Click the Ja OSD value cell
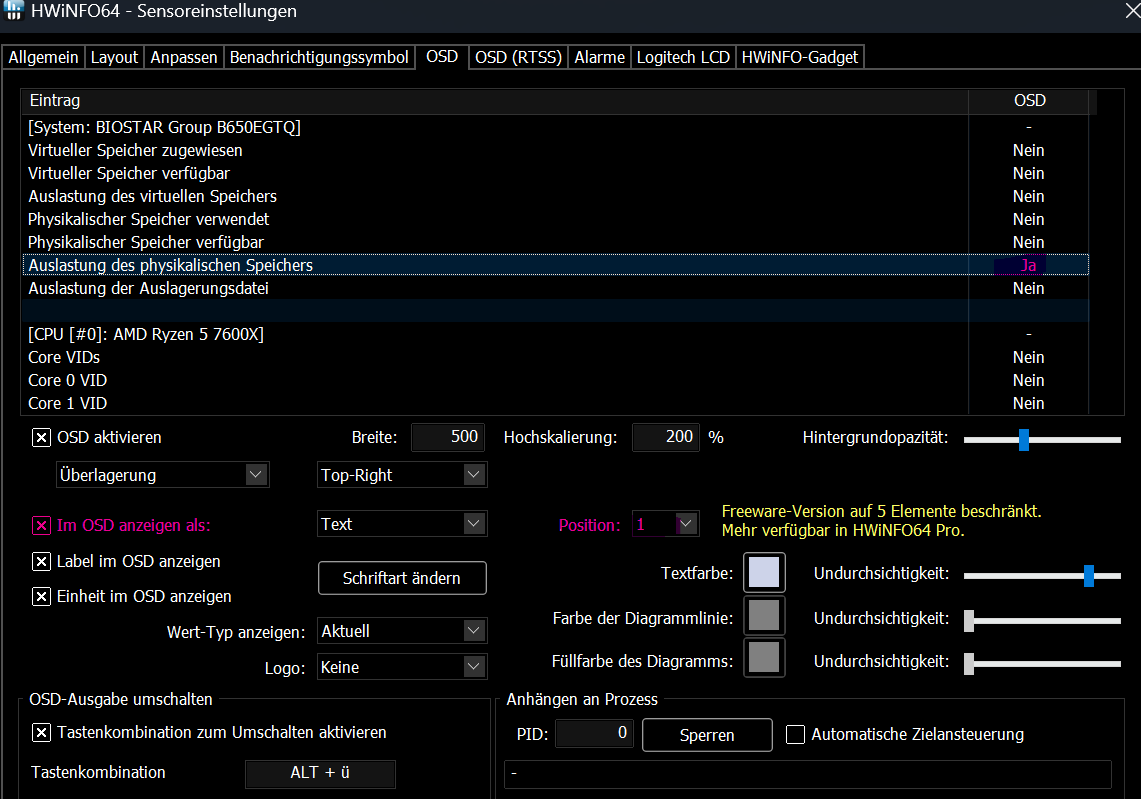 [1028, 266]
